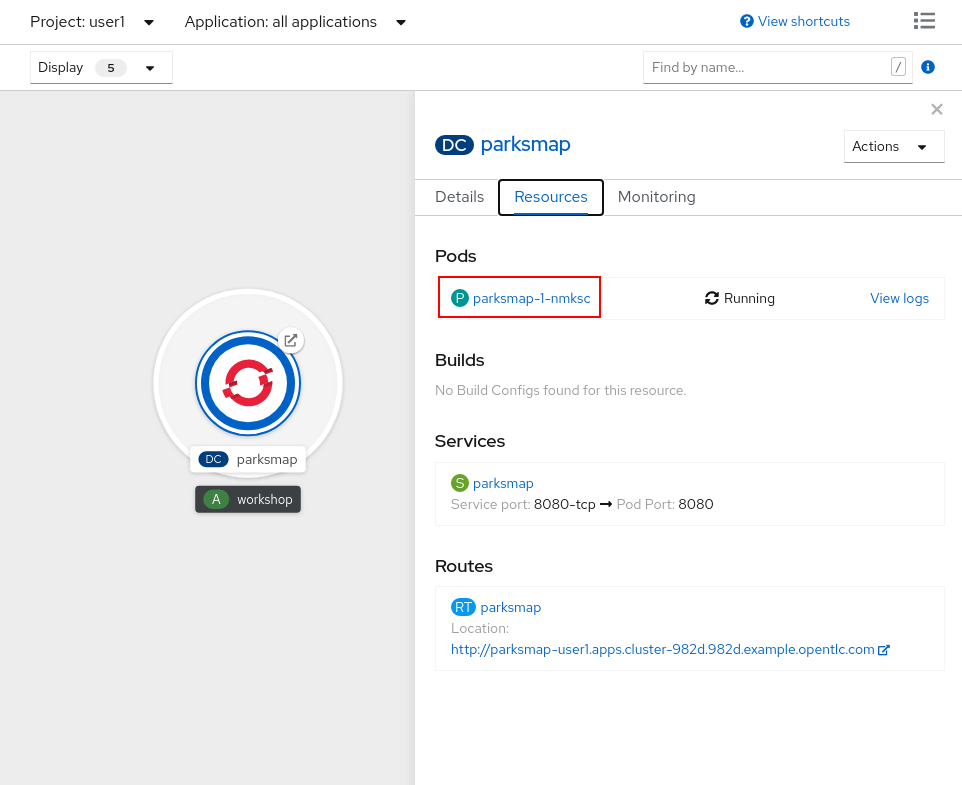The width and height of the screenshot is (962, 785).
Task: Open the Display options dropdown
Action: point(101,68)
